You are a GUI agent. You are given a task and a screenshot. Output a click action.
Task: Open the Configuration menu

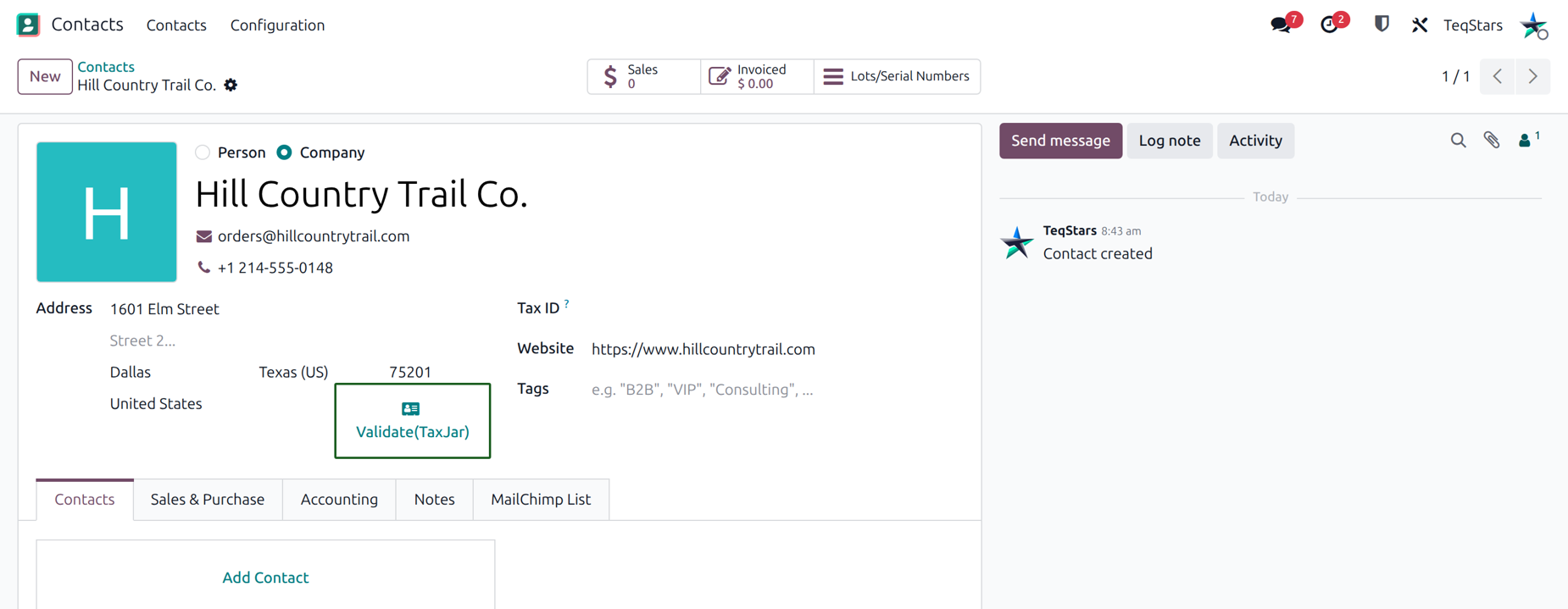coord(277,25)
